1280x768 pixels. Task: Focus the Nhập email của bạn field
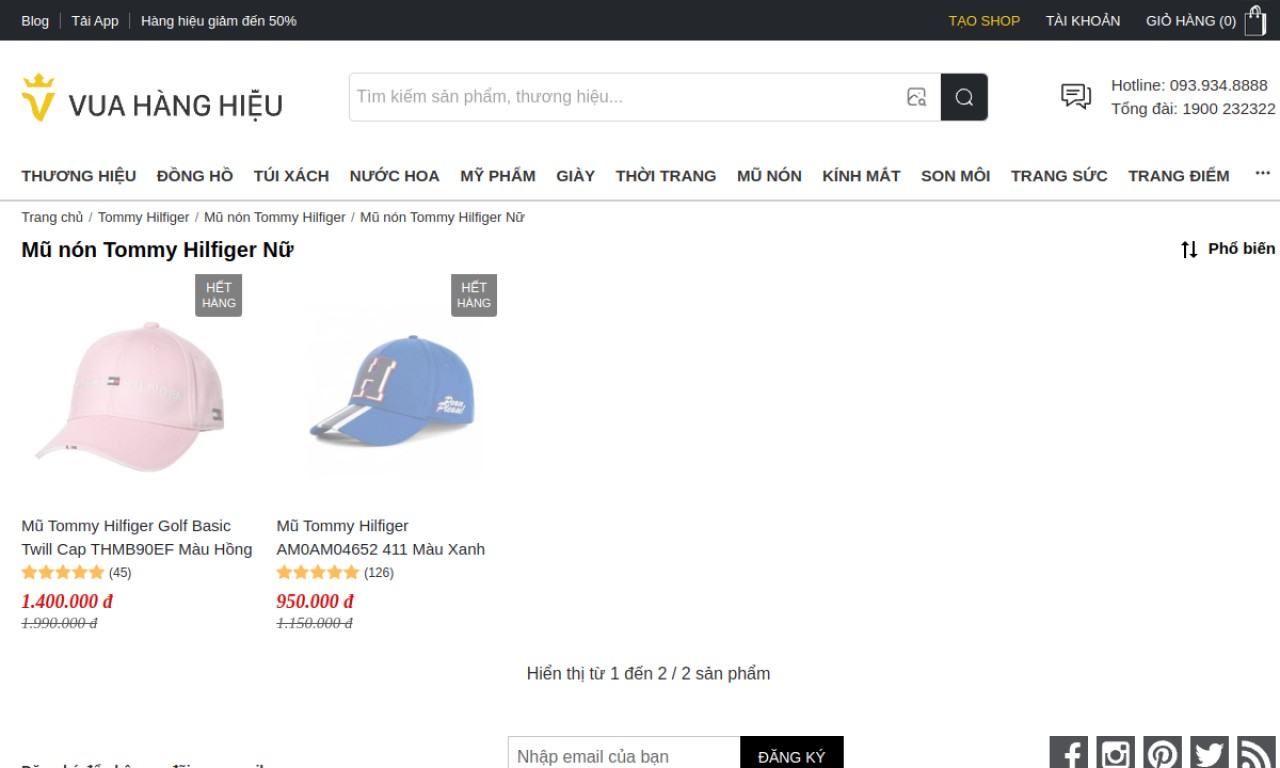point(624,756)
